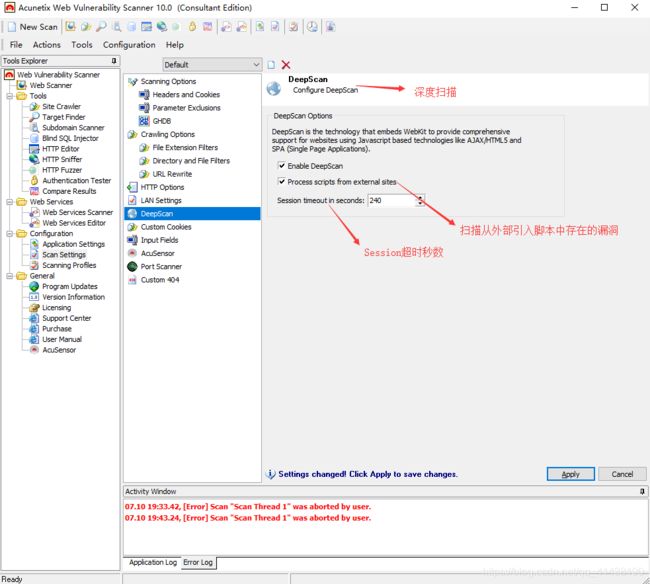Screen dimensions: 650x584
Task: Open the Scheduler clock icon in toolbar
Action: 312,27
